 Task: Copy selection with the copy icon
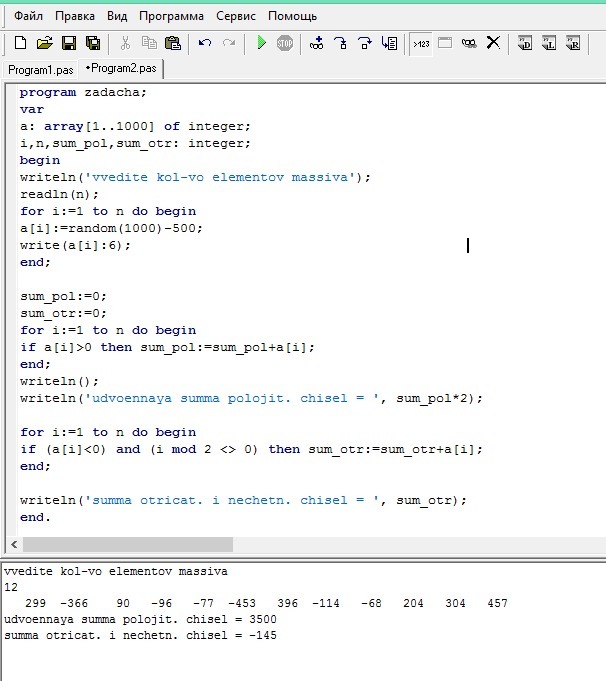pos(149,43)
